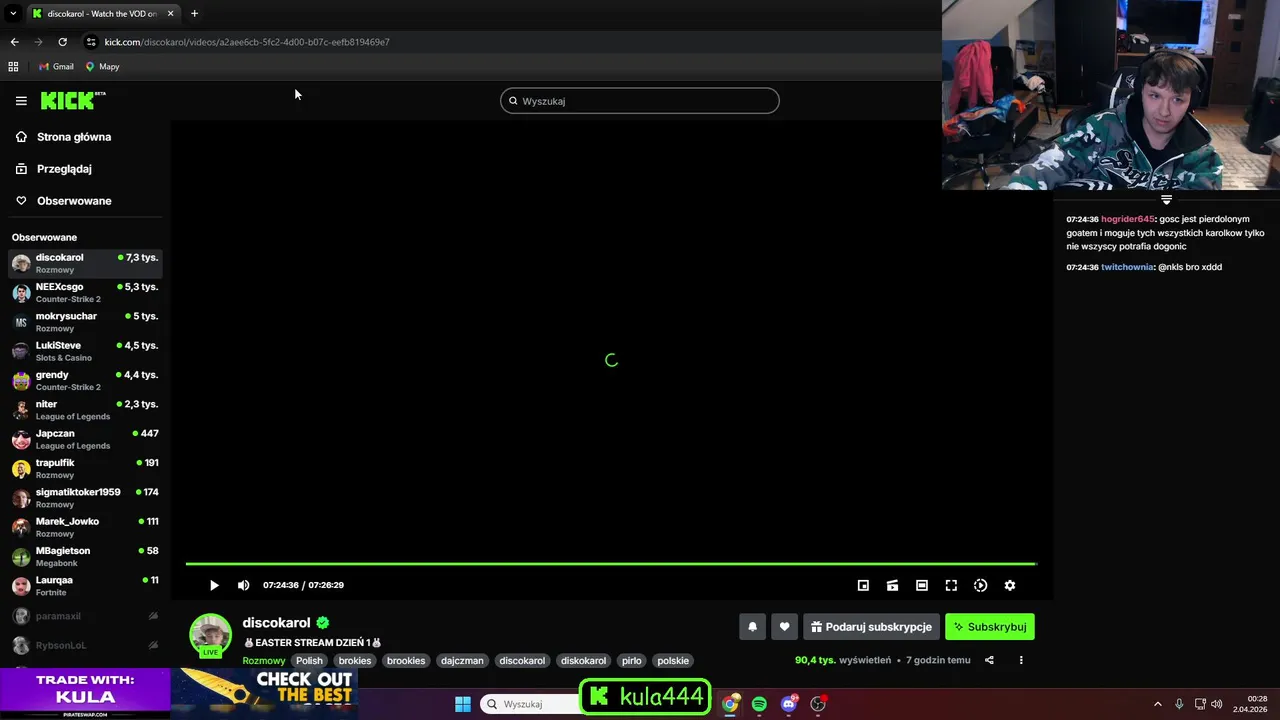Open offline paramaxil channel in sidebar

[x=85, y=616]
